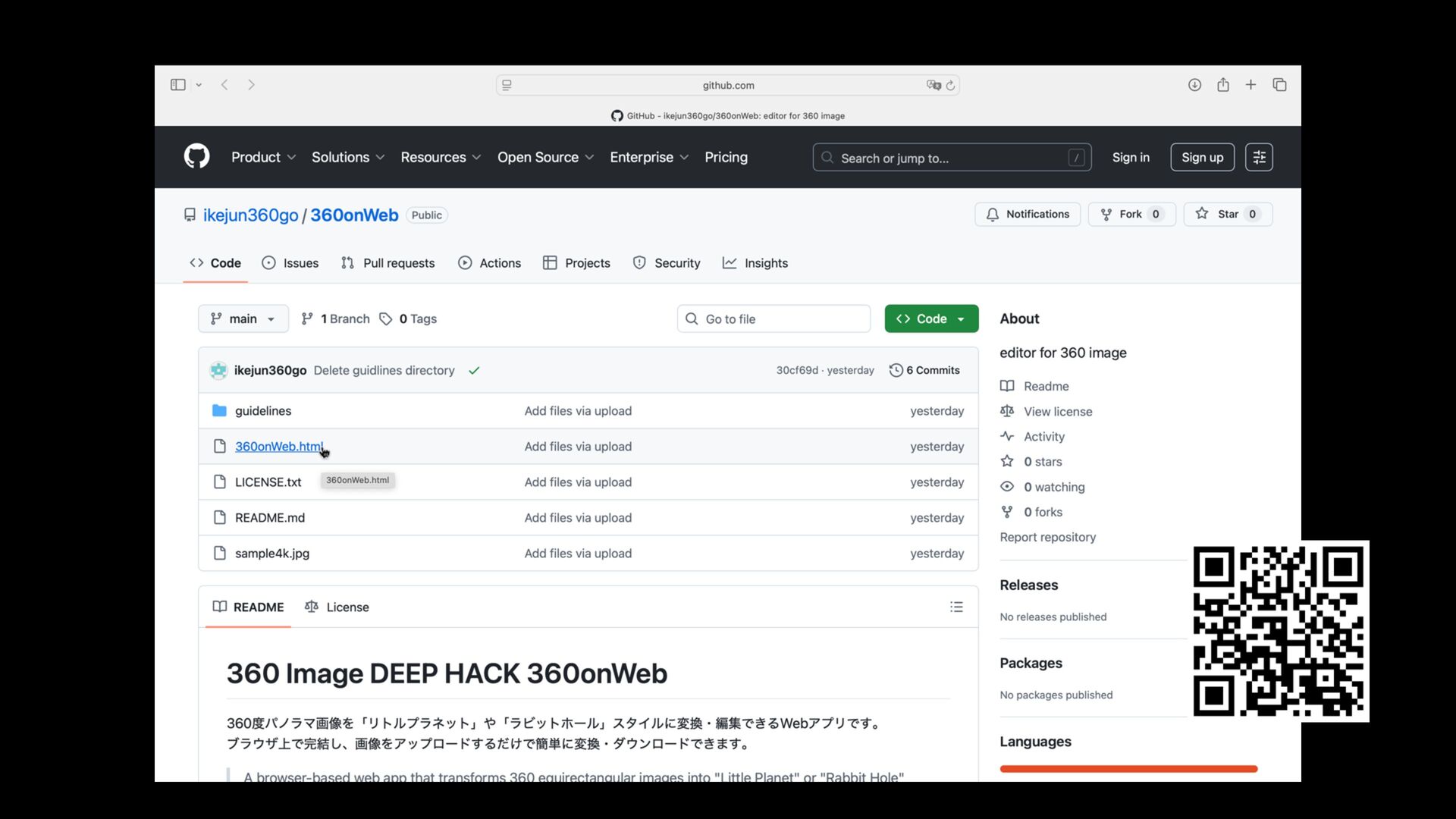The image size is (1456, 819).
Task: Open commit hash 30cf69d
Action: 797,370
